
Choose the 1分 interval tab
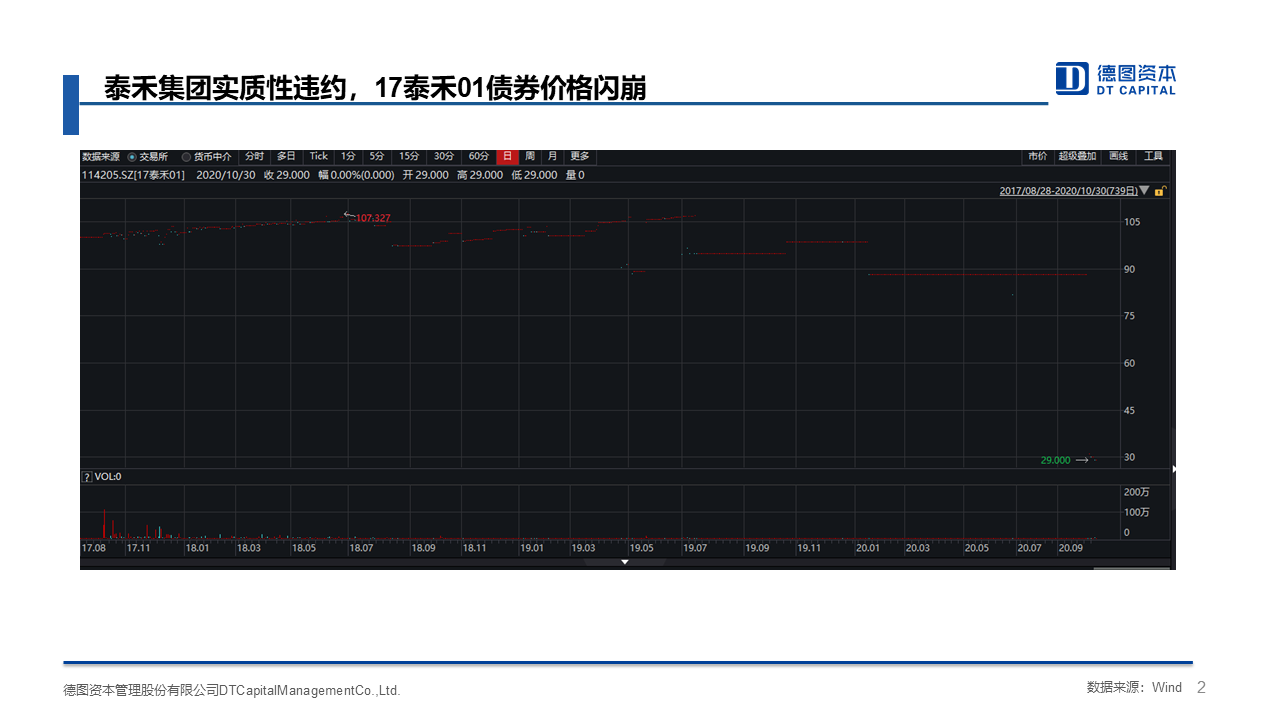pyautogui.click(x=348, y=157)
